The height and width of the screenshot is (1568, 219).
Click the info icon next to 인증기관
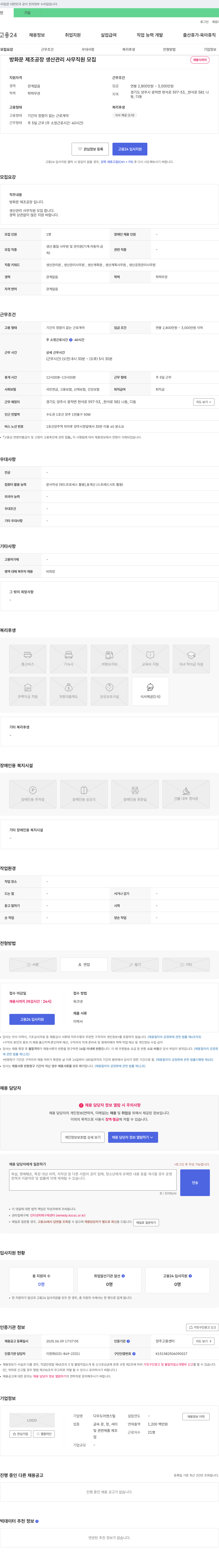click(129, 1341)
